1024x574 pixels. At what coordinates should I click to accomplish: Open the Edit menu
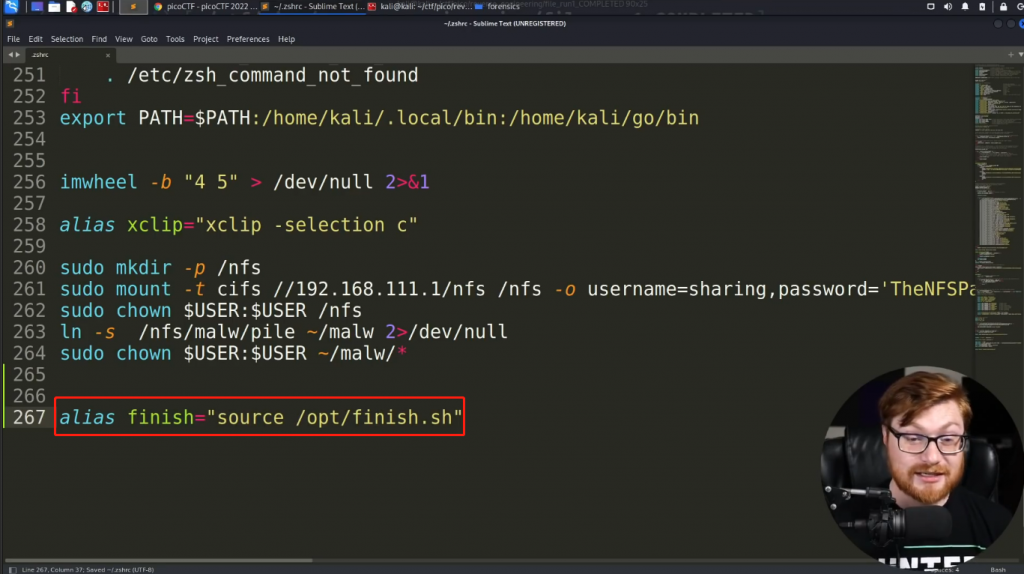(35, 39)
